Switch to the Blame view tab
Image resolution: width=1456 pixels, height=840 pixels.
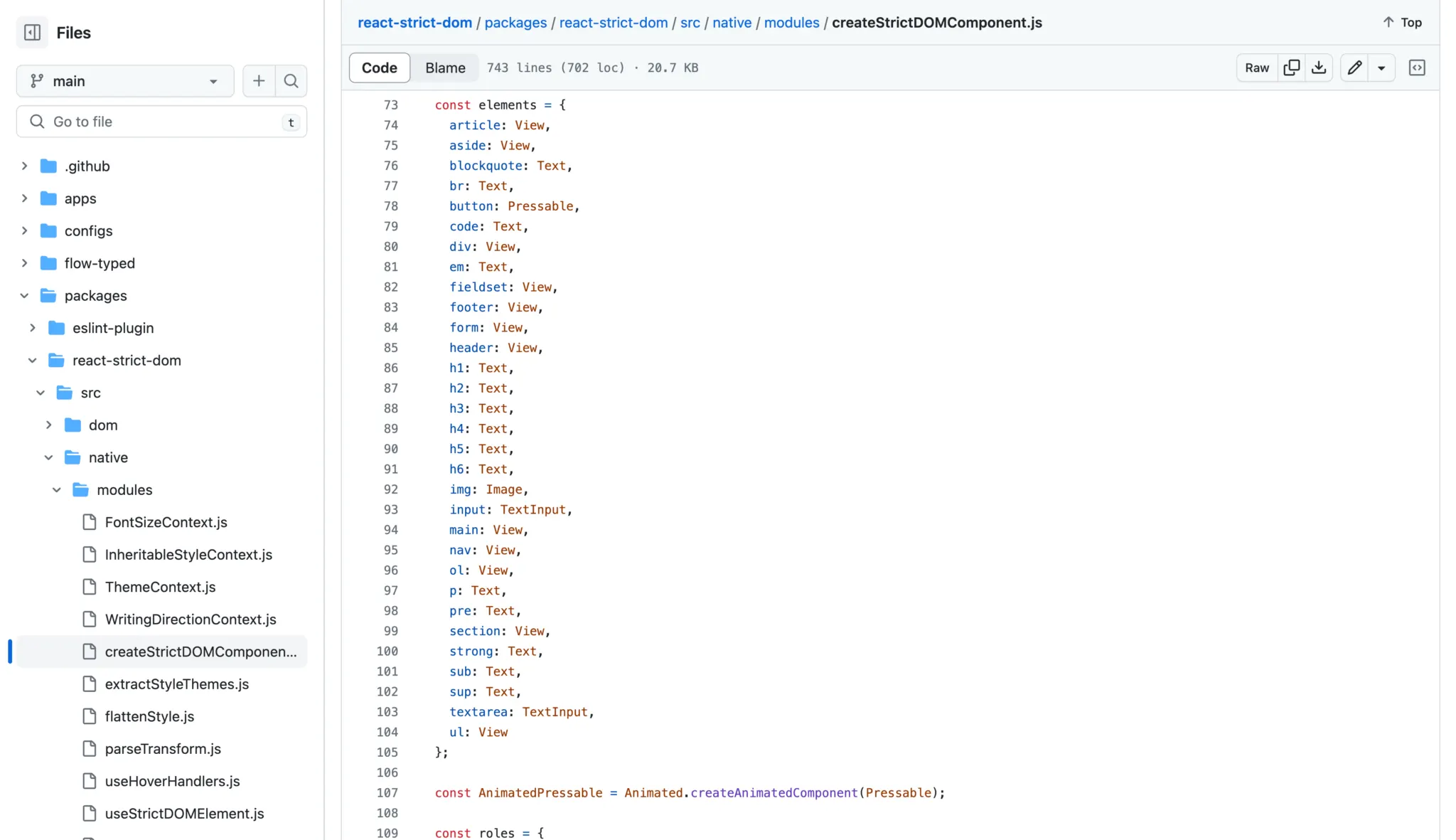tap(445, 68)
